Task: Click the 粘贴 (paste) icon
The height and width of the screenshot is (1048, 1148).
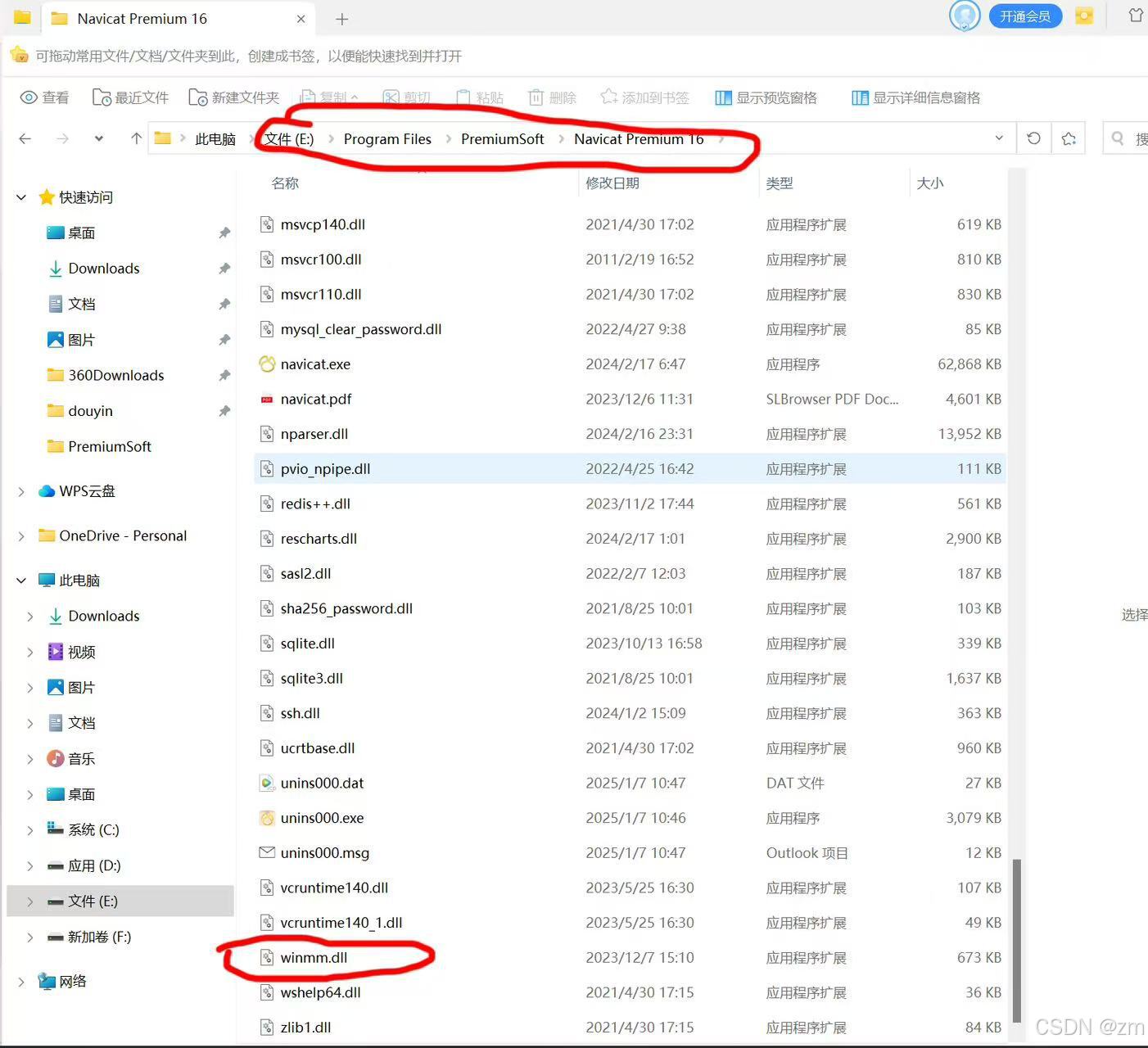Action: (x=463, y=97)
